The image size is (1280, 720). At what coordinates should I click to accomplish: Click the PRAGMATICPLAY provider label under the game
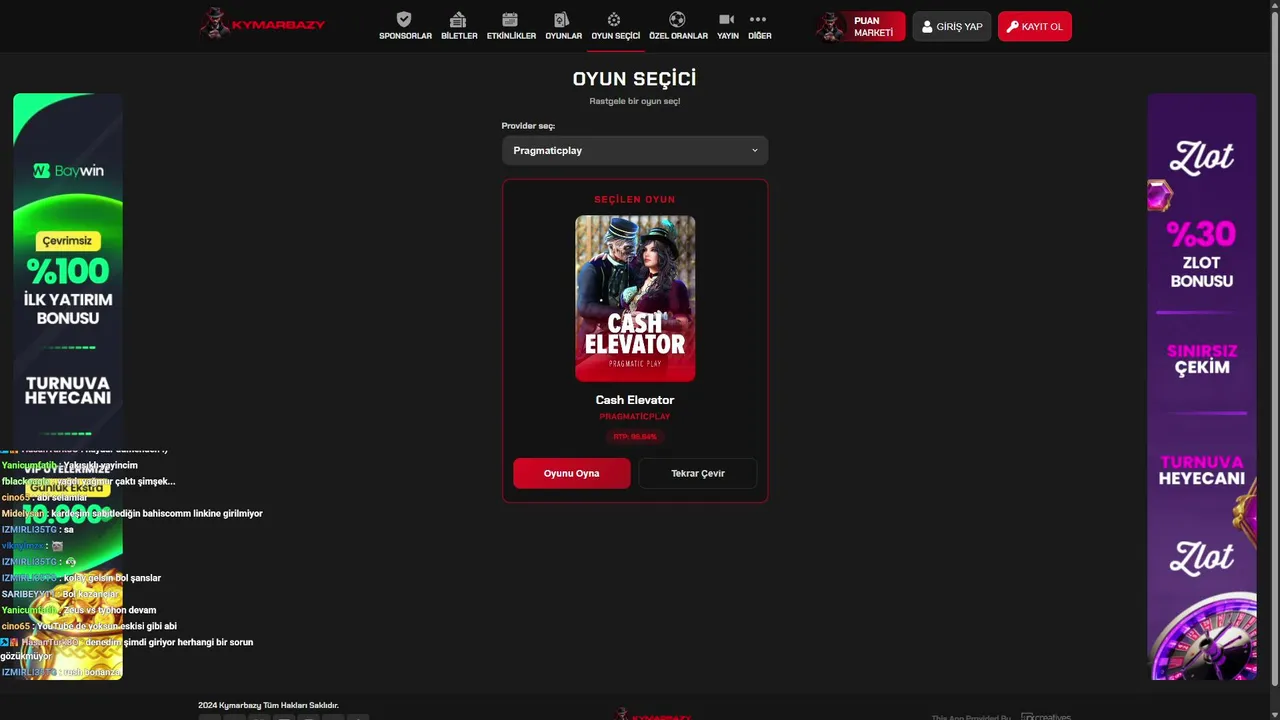coord(635,417)
